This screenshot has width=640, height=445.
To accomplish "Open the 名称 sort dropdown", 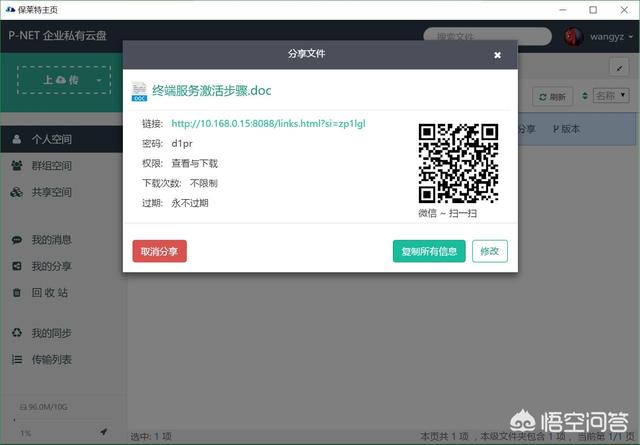I will pos(611,96).
